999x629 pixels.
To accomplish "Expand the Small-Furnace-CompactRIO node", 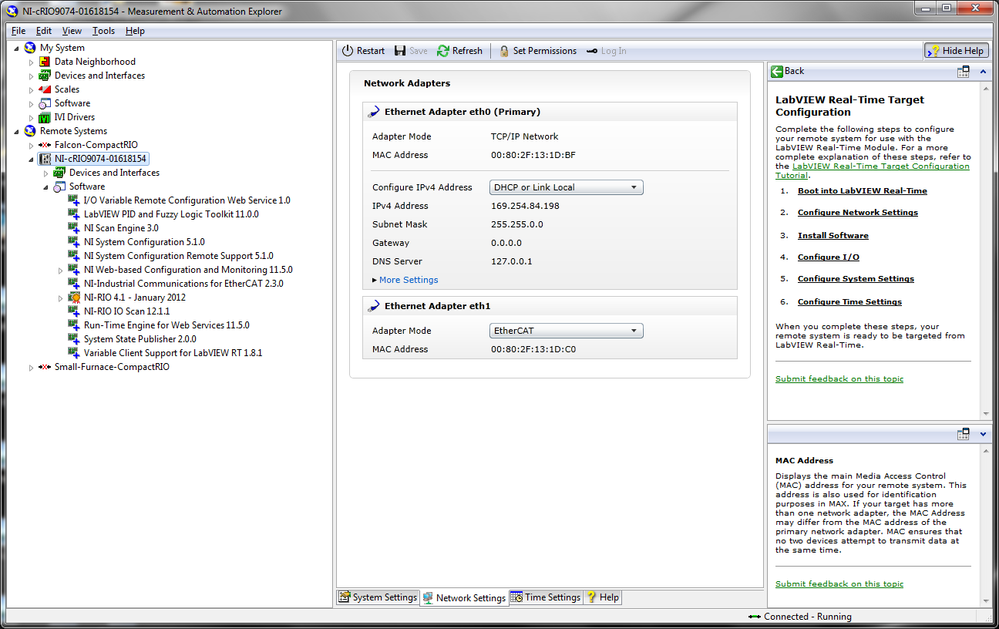I will 31,368.
